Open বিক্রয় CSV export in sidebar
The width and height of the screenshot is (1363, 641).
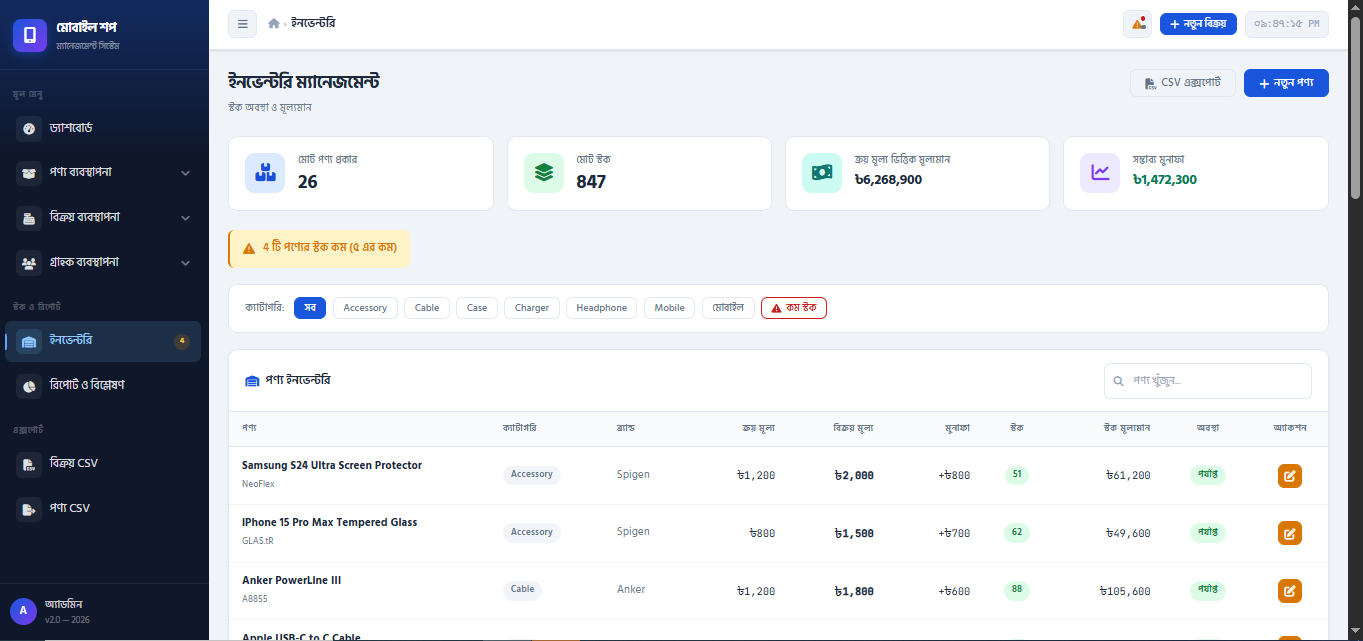103,464
